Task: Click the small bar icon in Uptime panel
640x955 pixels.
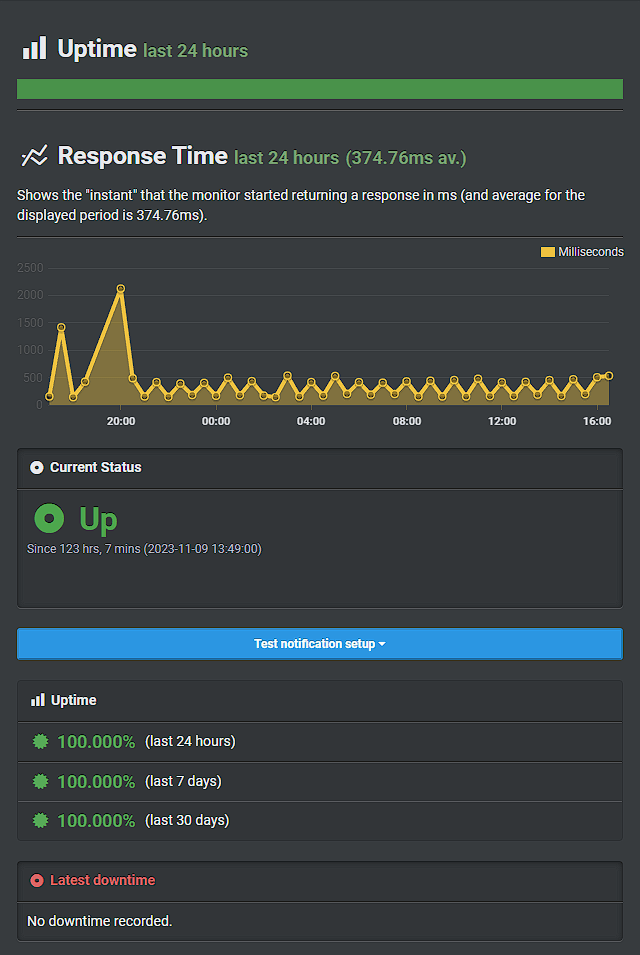Action: (38, 700)
